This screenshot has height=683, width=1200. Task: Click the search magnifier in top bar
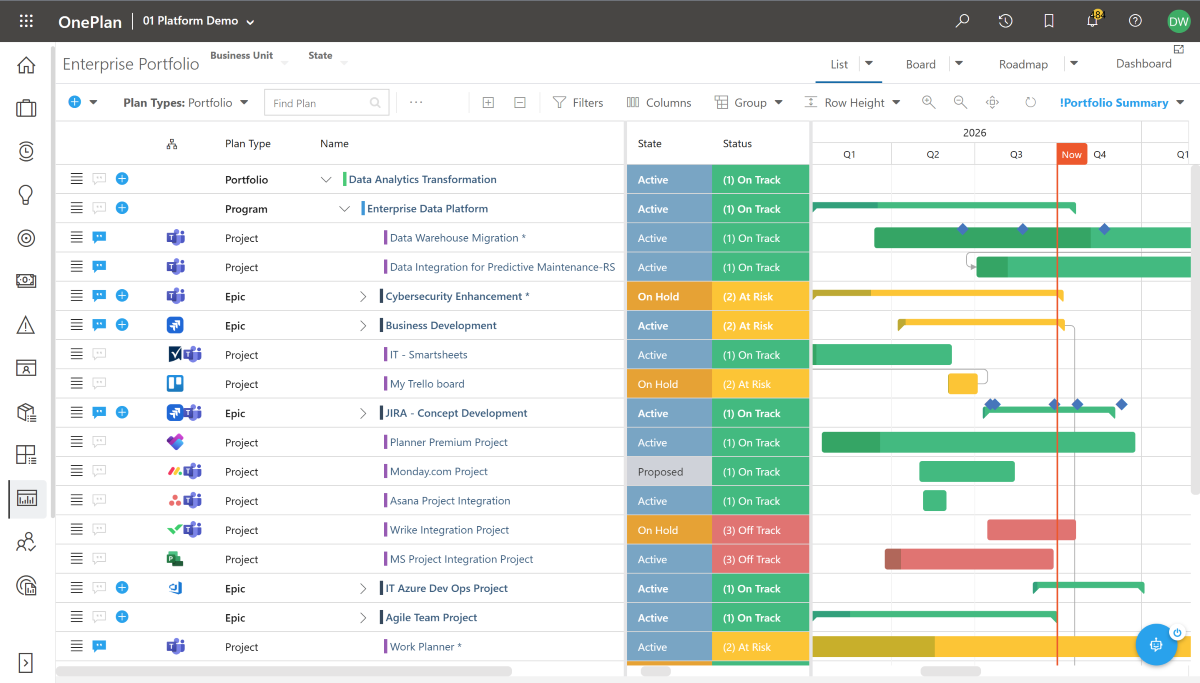[x=963, y=21]
